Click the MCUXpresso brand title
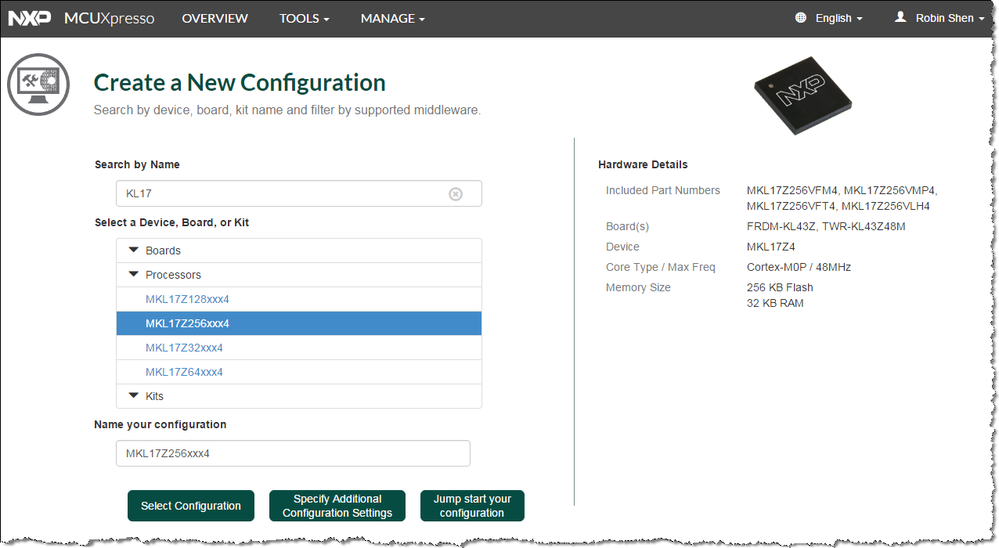This screenshot has height=548, width=999. (109, 18)
